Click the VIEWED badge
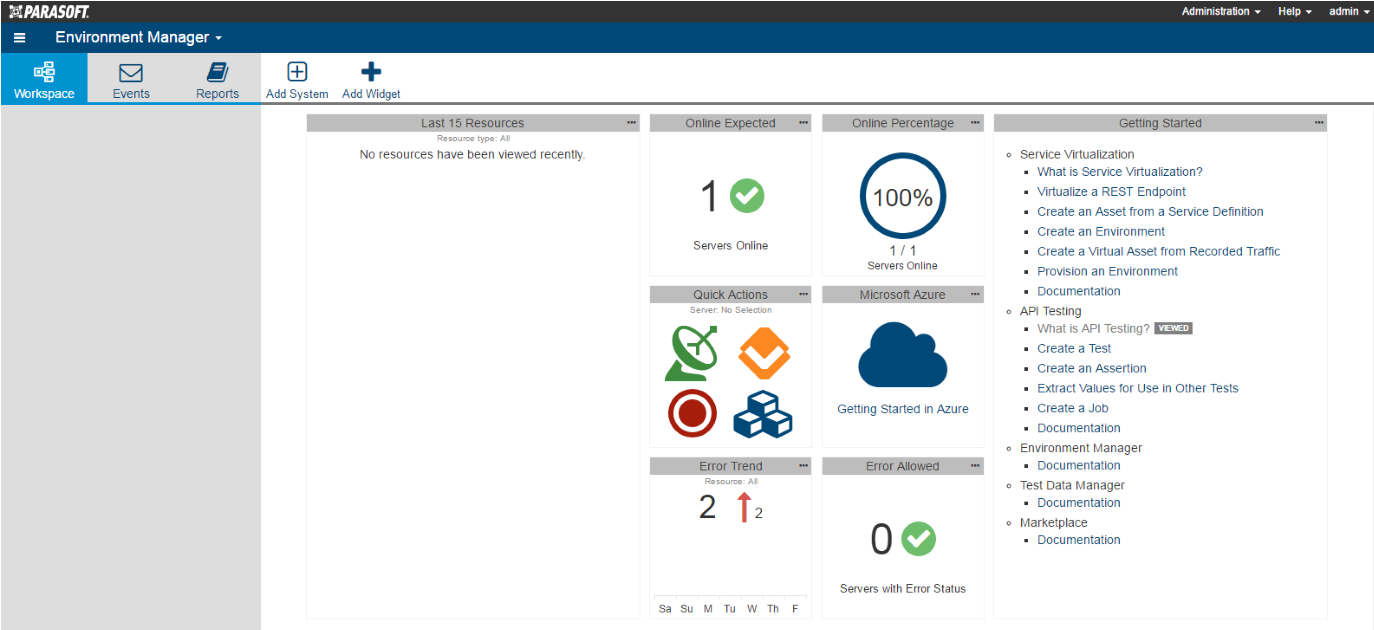This screenshot has height=630, width=1374. (1173, 328)
